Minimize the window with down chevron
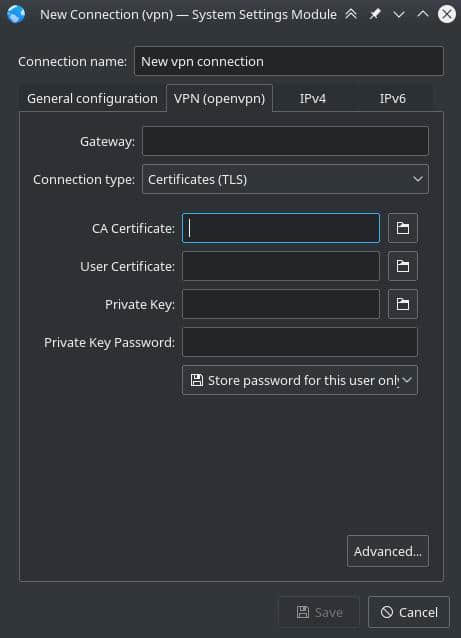 tap(399, 15)
